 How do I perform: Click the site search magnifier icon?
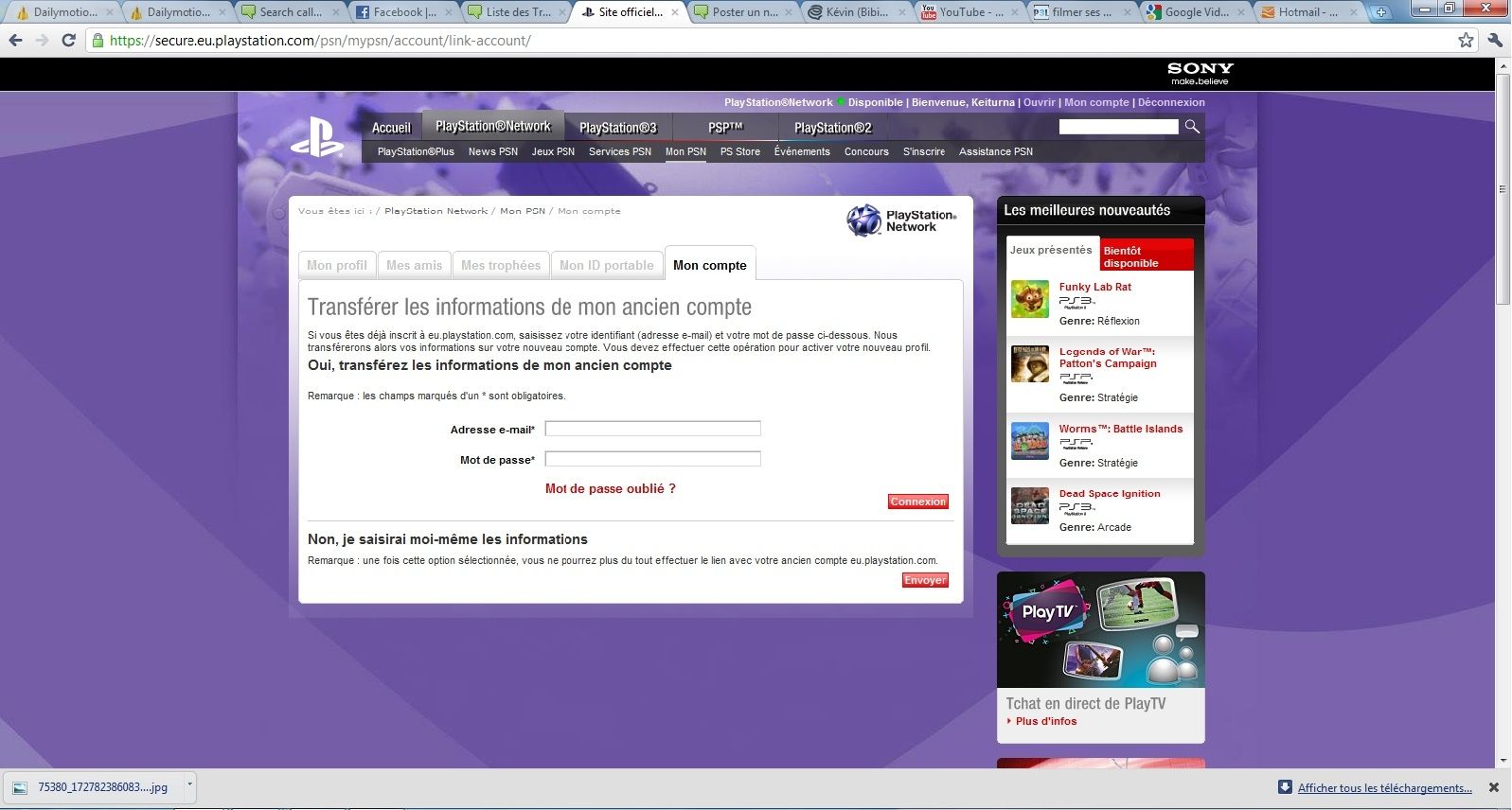point(1192,126)
